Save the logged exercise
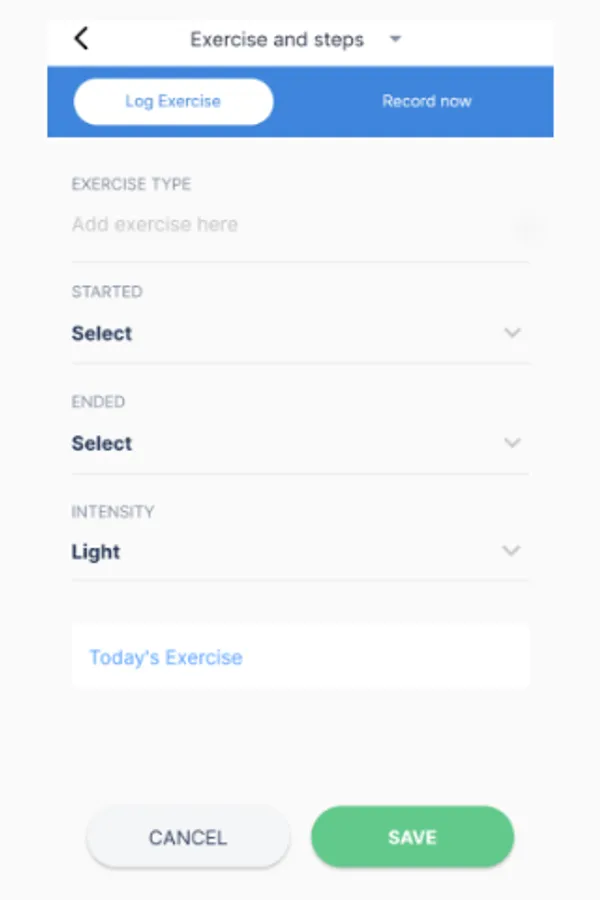Viewport: 600px width, 900px height. 412,837
